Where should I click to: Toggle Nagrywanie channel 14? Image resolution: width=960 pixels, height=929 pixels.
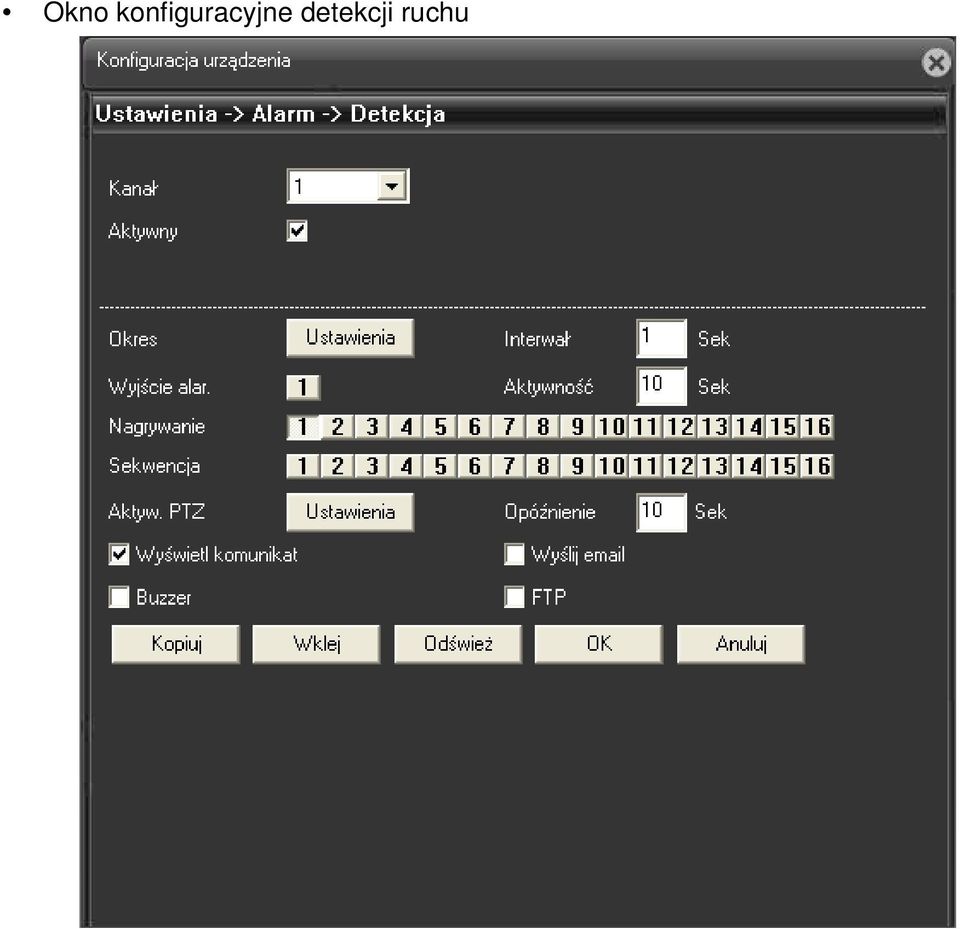tap(749, 427)
